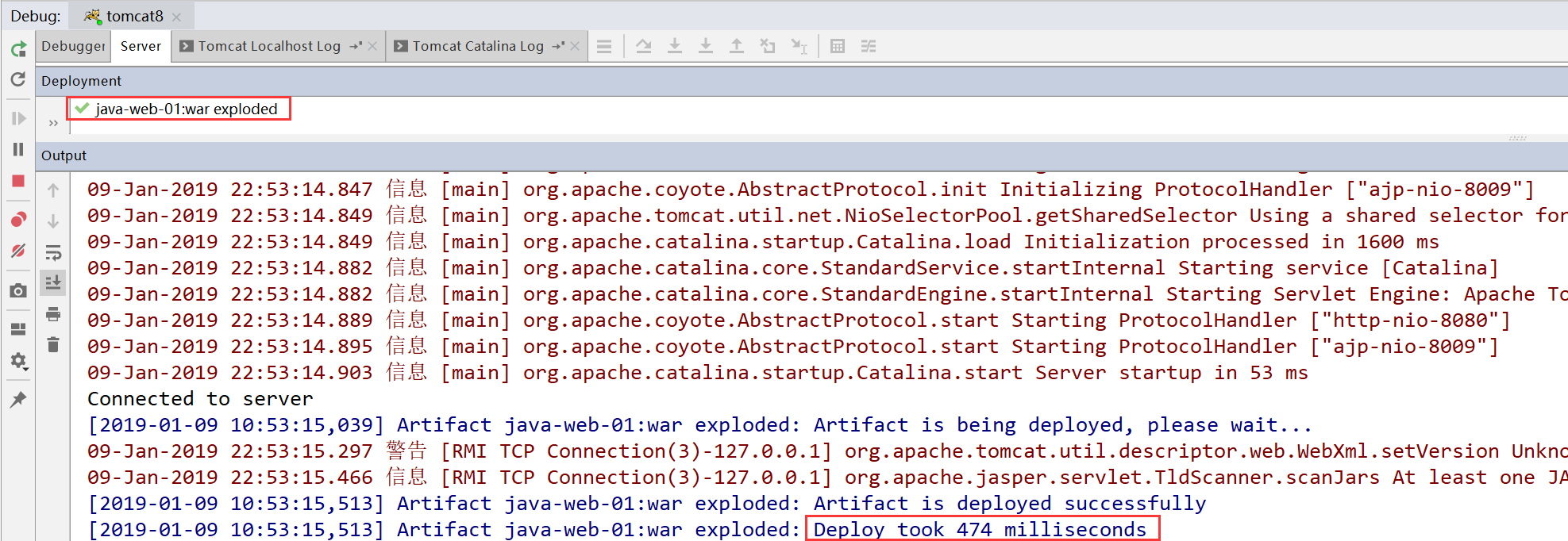Click Show Execution Point icon
Viewport: 1568px width, 541px height.
604,46
